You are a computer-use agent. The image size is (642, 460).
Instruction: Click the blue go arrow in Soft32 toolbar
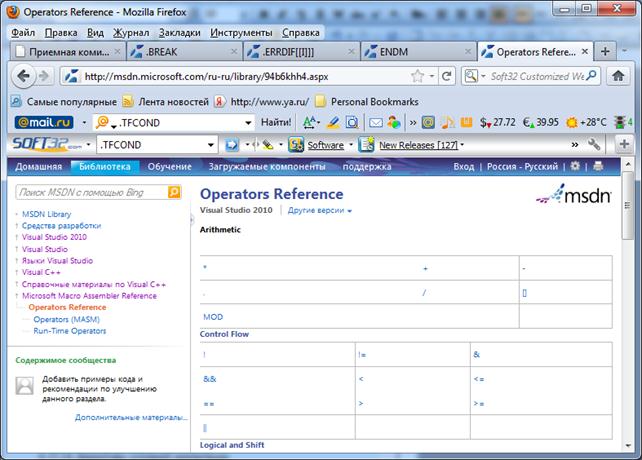click(x=232, y=145)
